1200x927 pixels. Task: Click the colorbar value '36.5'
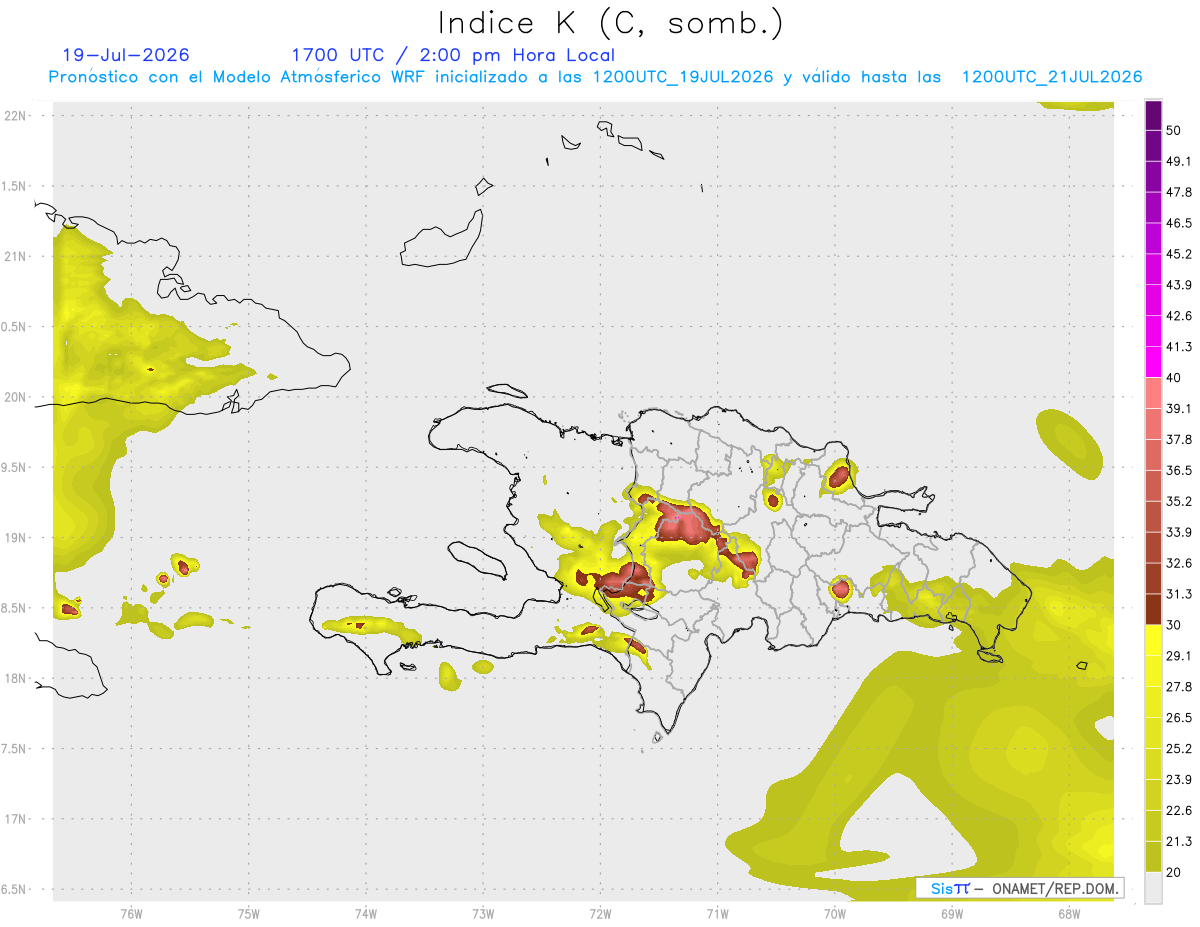pyautogui.click(x=1179, y=470)
